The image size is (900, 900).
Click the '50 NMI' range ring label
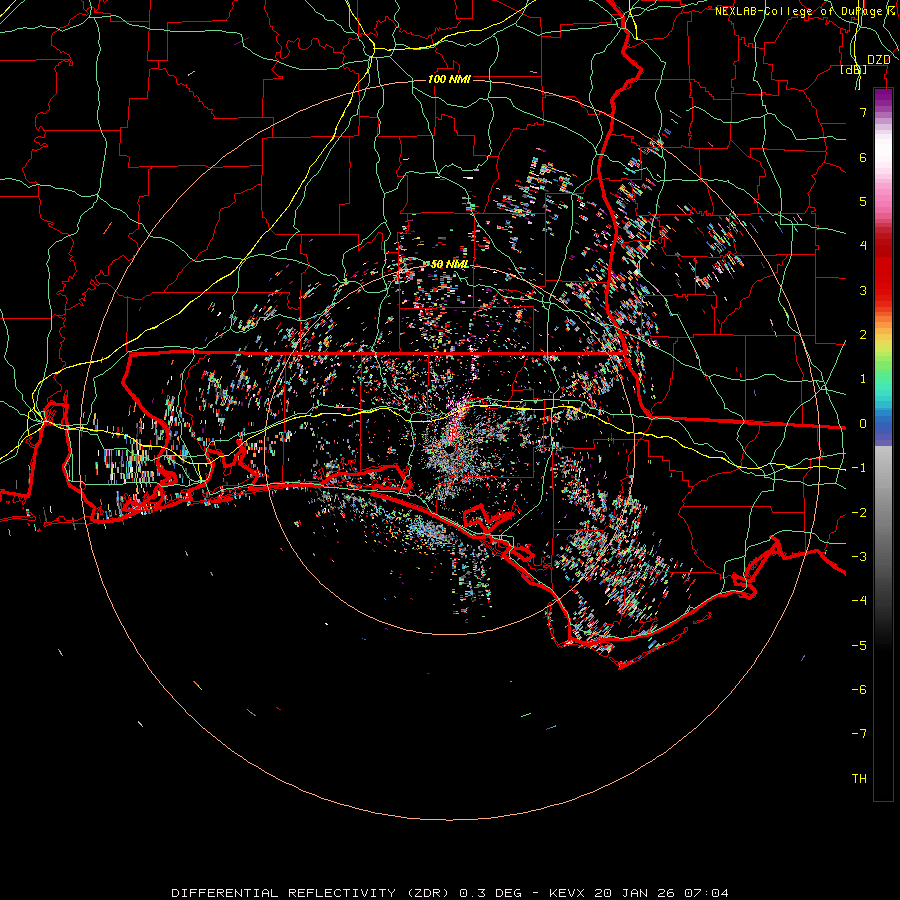(x=449, y=264)
